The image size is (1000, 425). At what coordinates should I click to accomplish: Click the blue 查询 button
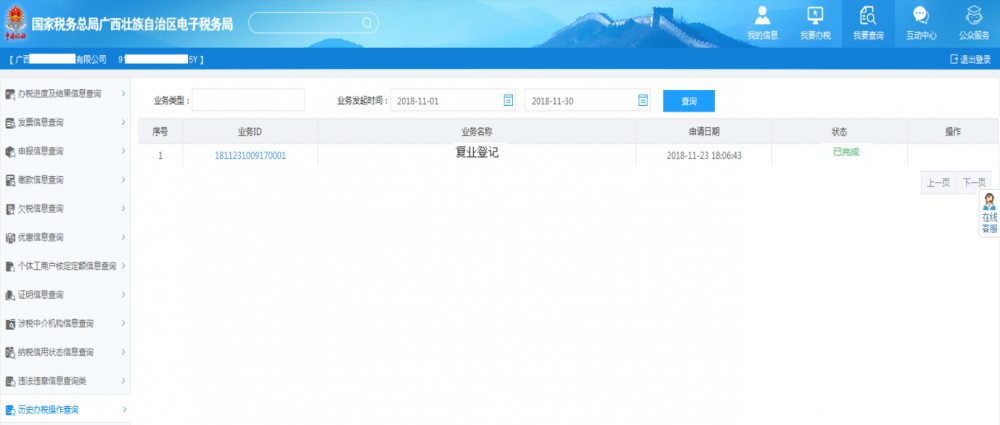point(689,101)
